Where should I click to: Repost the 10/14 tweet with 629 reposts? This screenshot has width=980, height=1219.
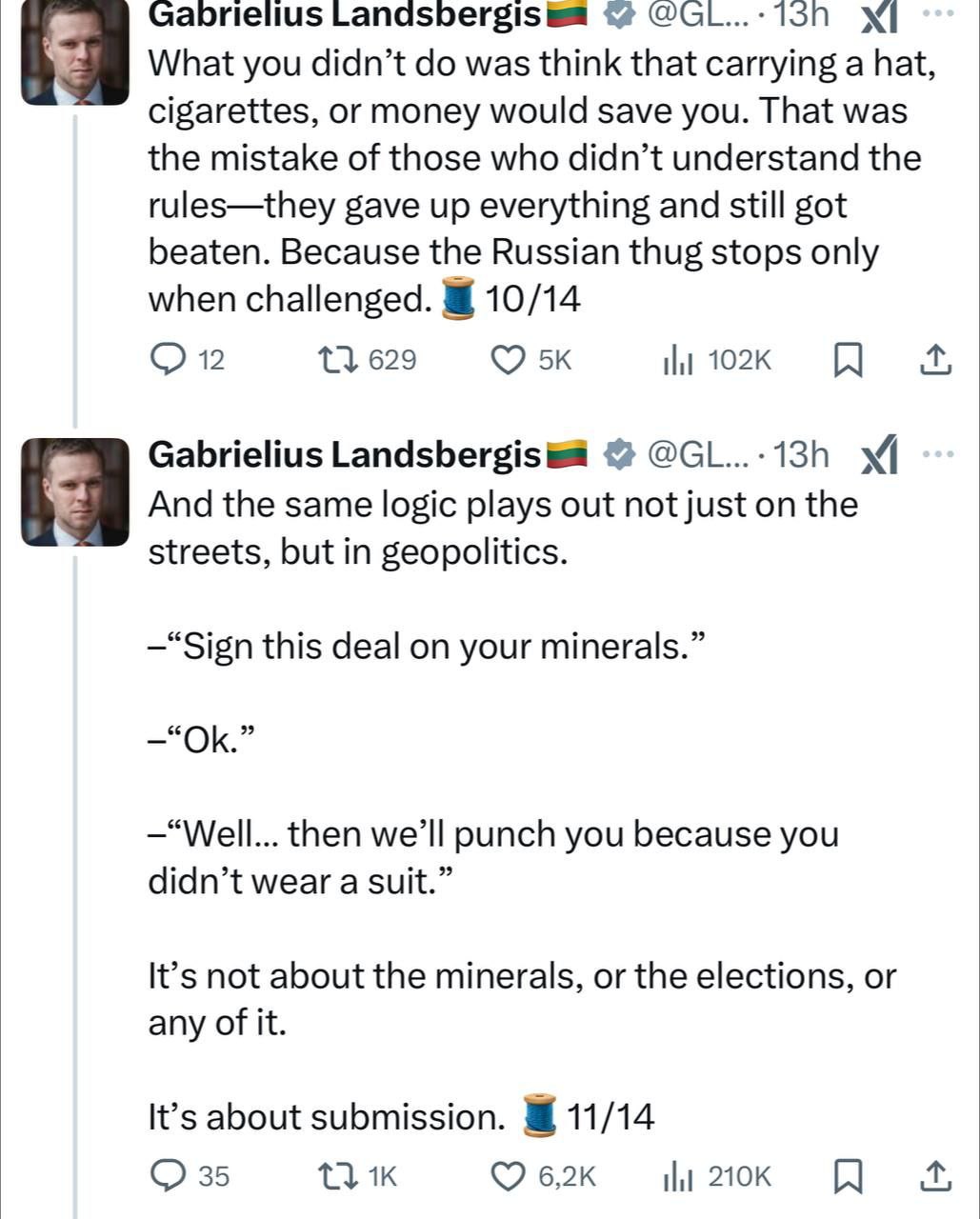(337, 360)
